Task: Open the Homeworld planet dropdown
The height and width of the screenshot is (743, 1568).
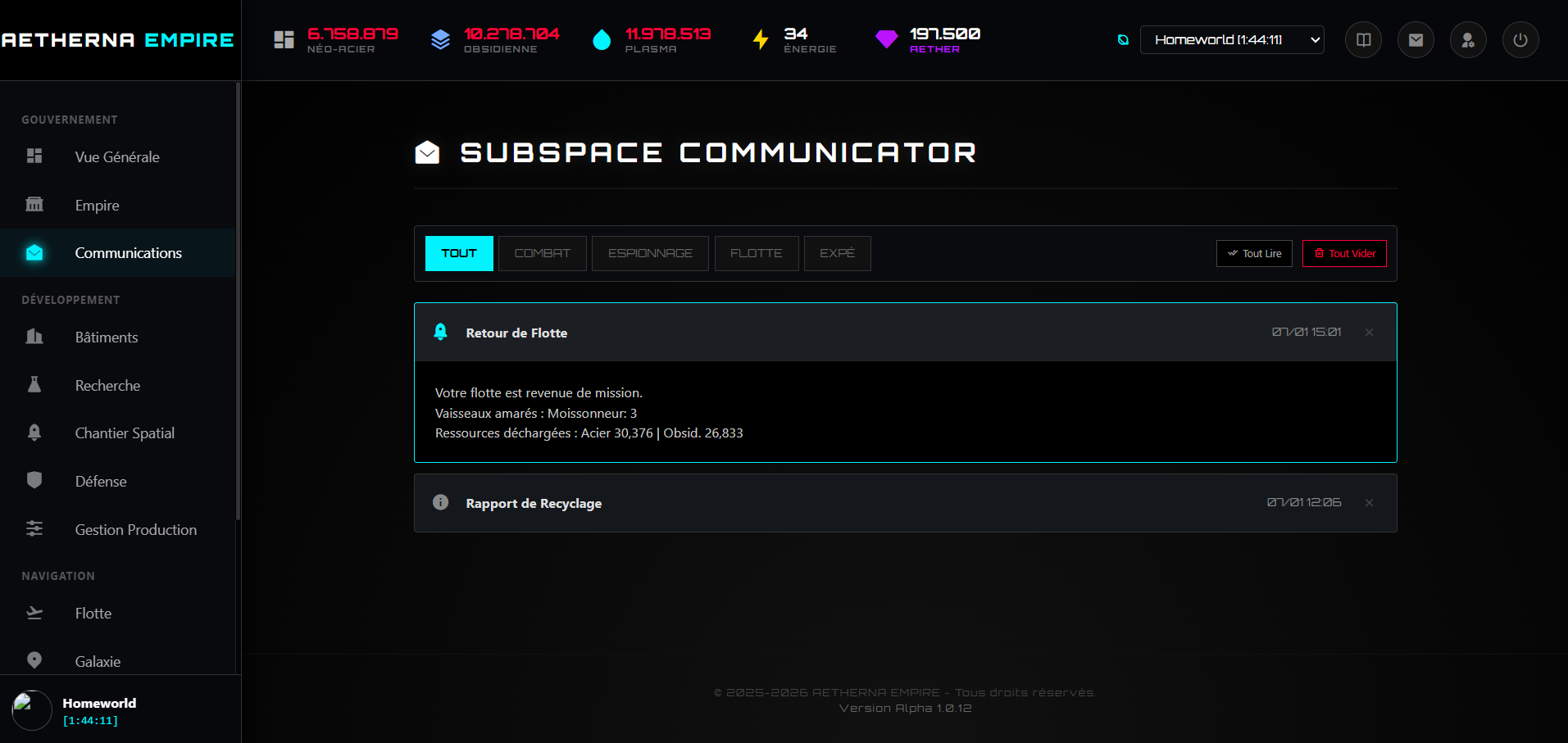Action: [1231, 40]
